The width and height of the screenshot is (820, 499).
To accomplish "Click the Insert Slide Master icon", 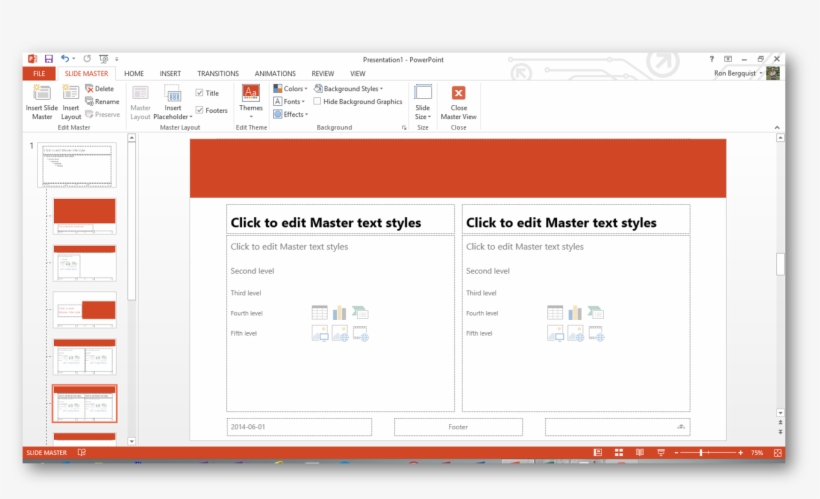I will point(42,93).
